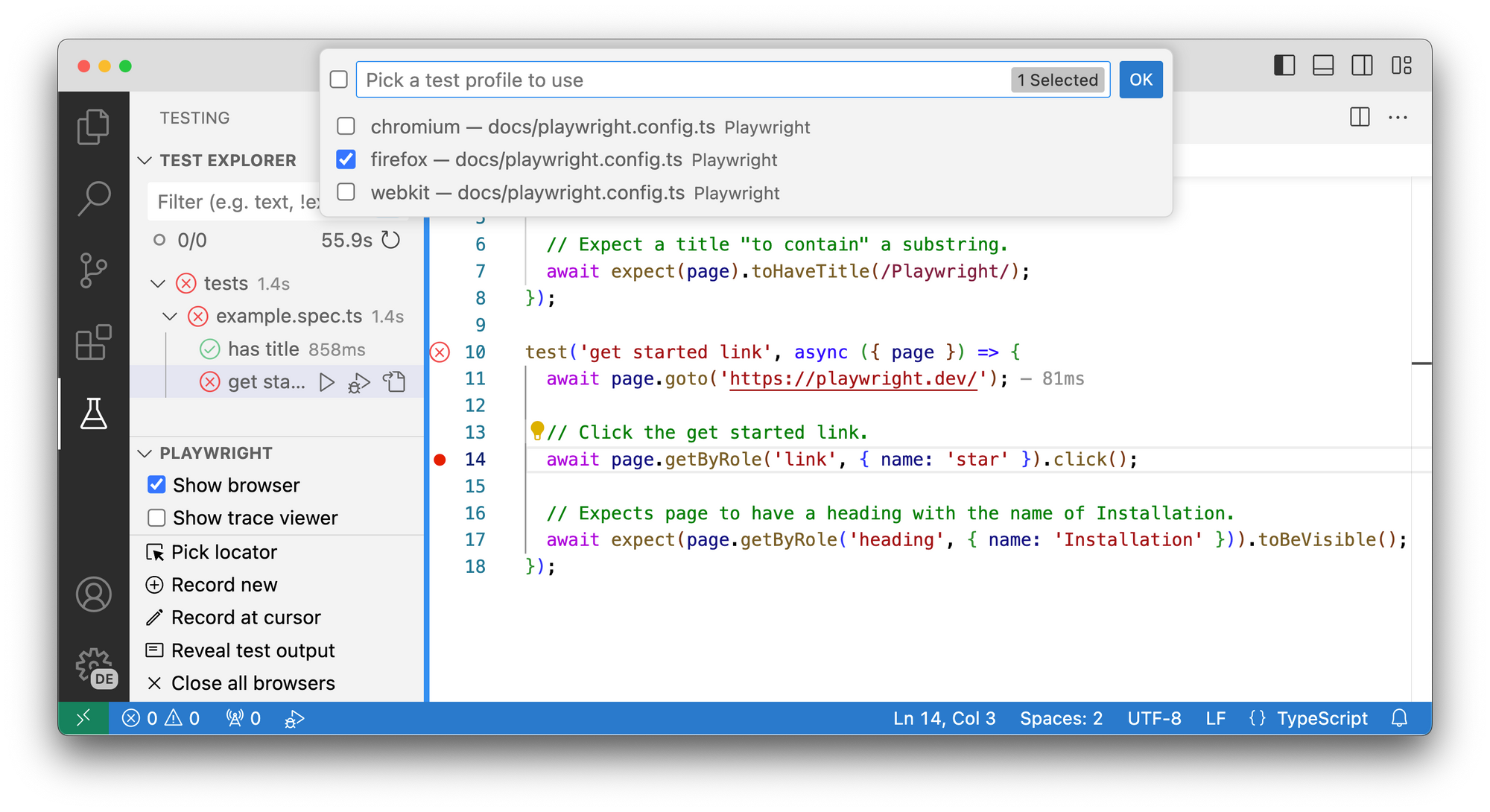Toggle primary side bar layout icon
Image resolution: width=1490 pixels, height=812 pixels.
pyautogui.click(x=1284, y=66)
